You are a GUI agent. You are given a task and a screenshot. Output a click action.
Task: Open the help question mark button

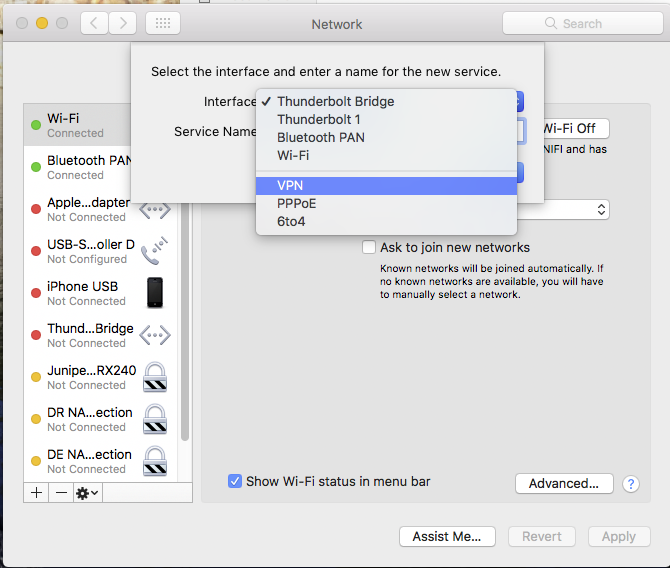pos(631,483)
